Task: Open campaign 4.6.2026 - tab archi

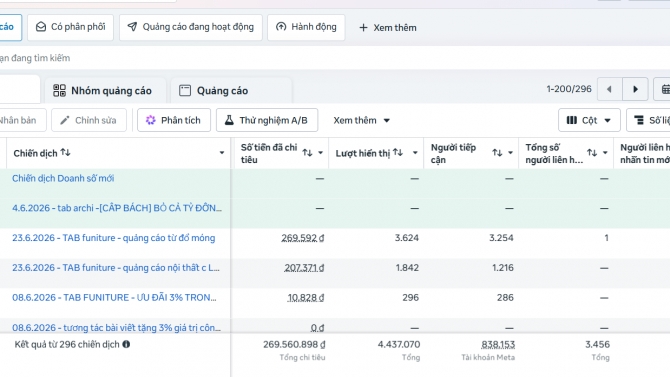Action: [x=117, y=208]
